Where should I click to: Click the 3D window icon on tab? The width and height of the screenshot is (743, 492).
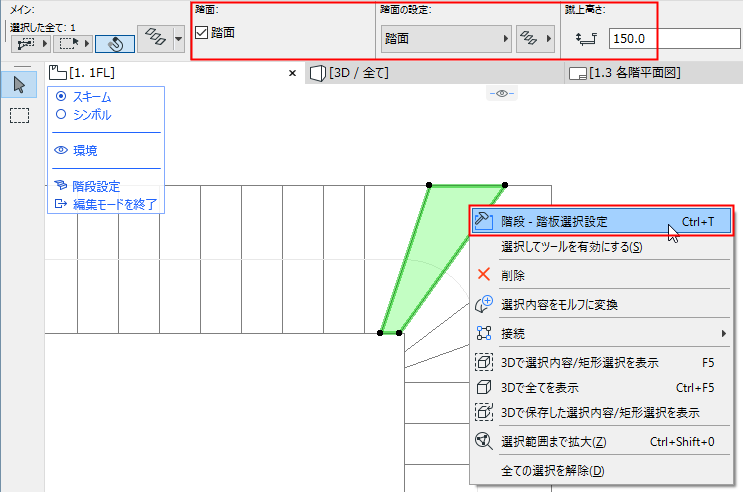pyautogui.click(x=317, y=73)
